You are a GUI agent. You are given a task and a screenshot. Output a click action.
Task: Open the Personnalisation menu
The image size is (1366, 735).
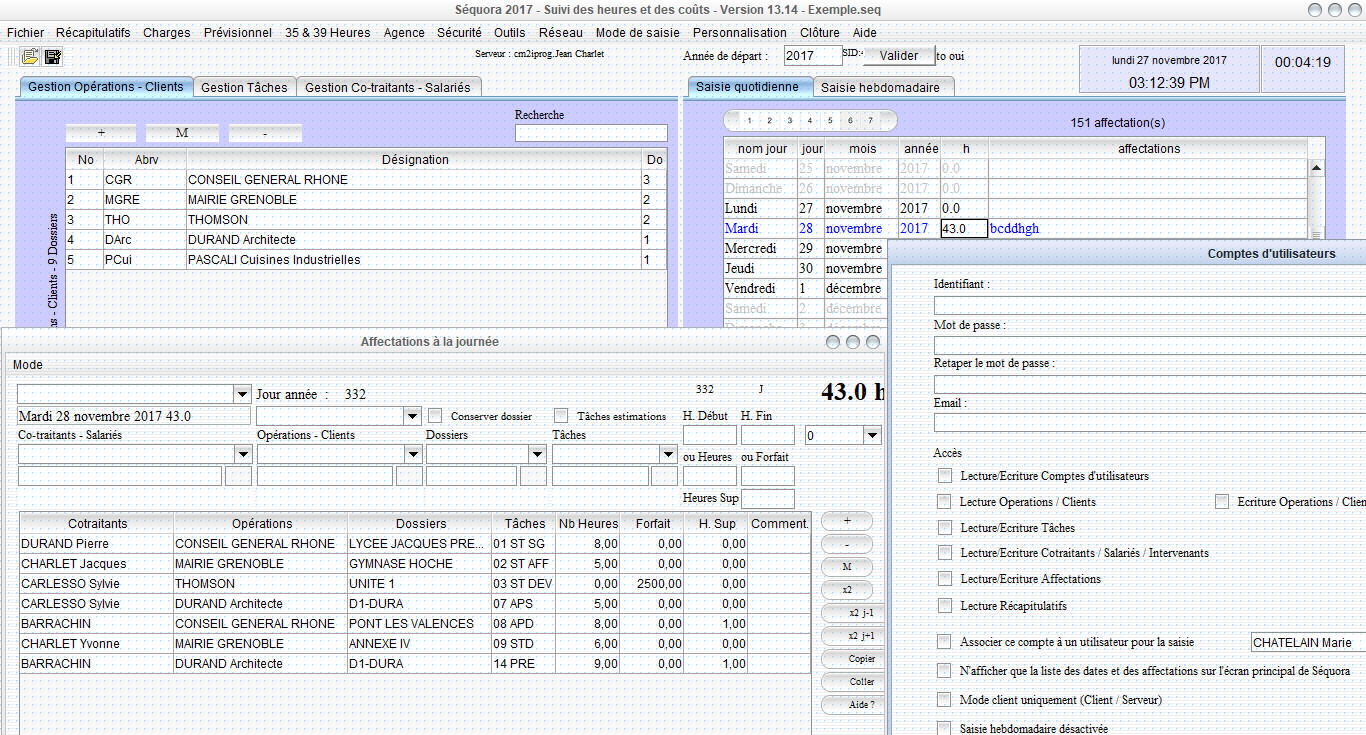tap(740, 33)
